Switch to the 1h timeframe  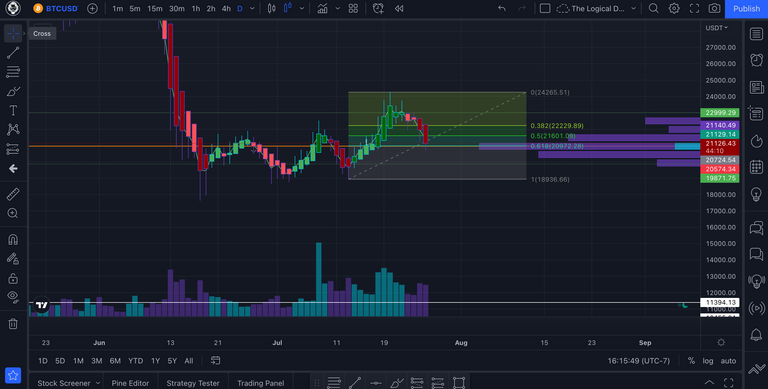(x=195, y=8)
